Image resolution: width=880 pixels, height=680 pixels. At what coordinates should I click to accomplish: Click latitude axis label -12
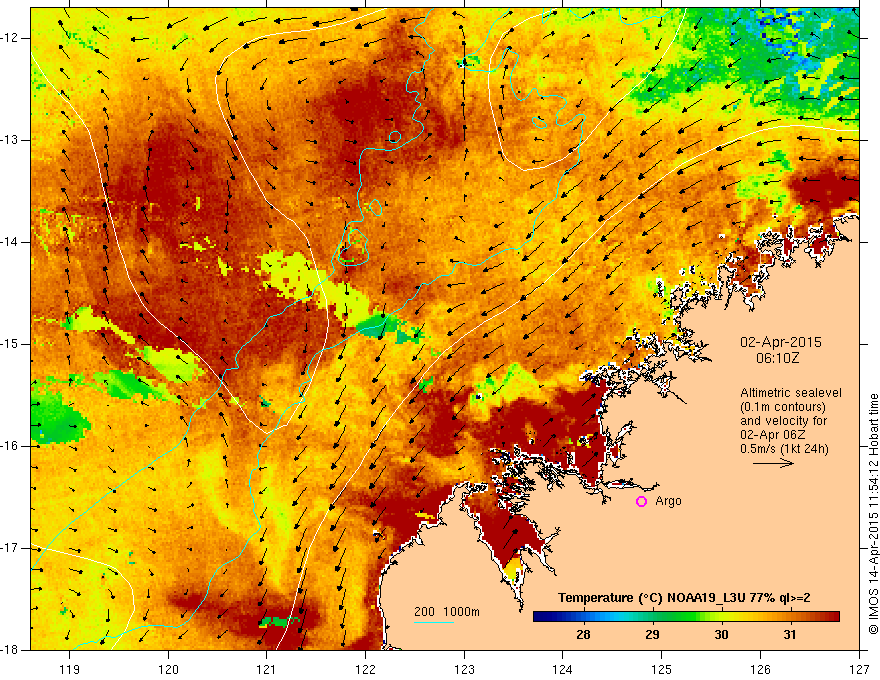[x=10, y=38]
